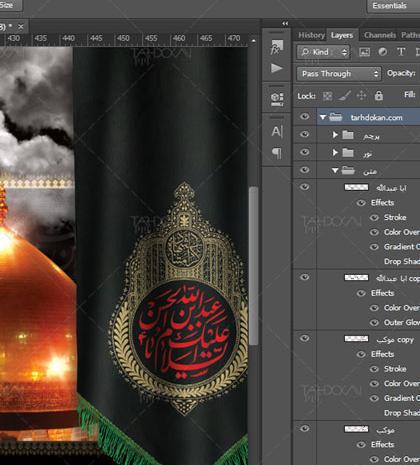Collapse panels with the double-arrow icon

pos(285,23)
